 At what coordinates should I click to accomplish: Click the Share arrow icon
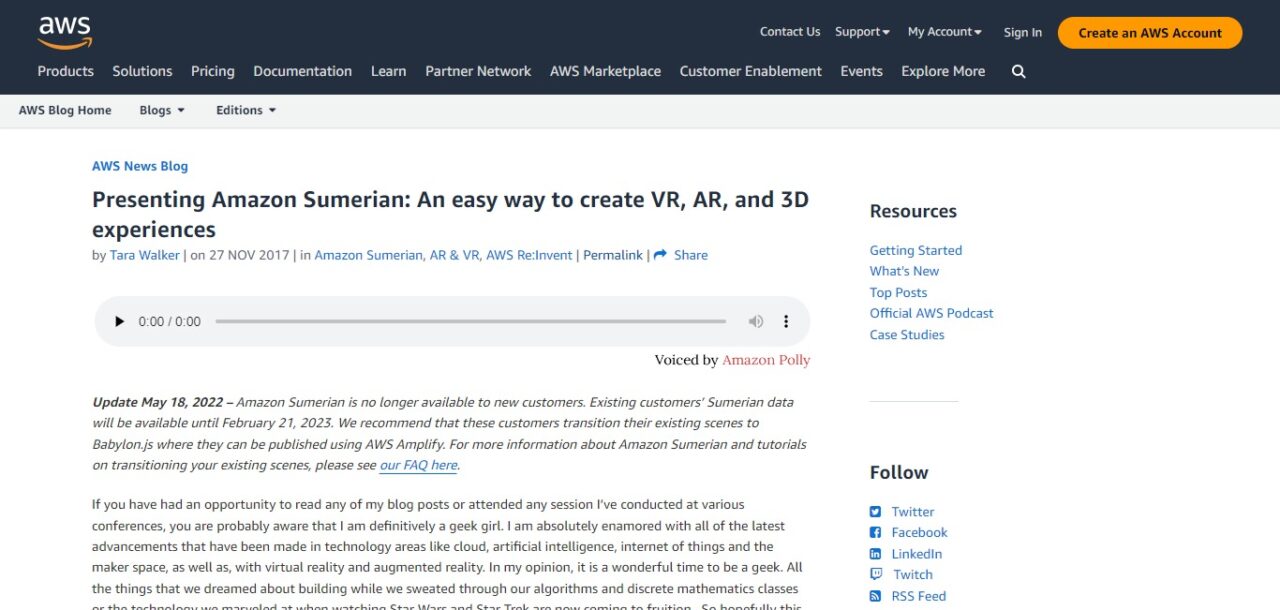tap(660, 255)
